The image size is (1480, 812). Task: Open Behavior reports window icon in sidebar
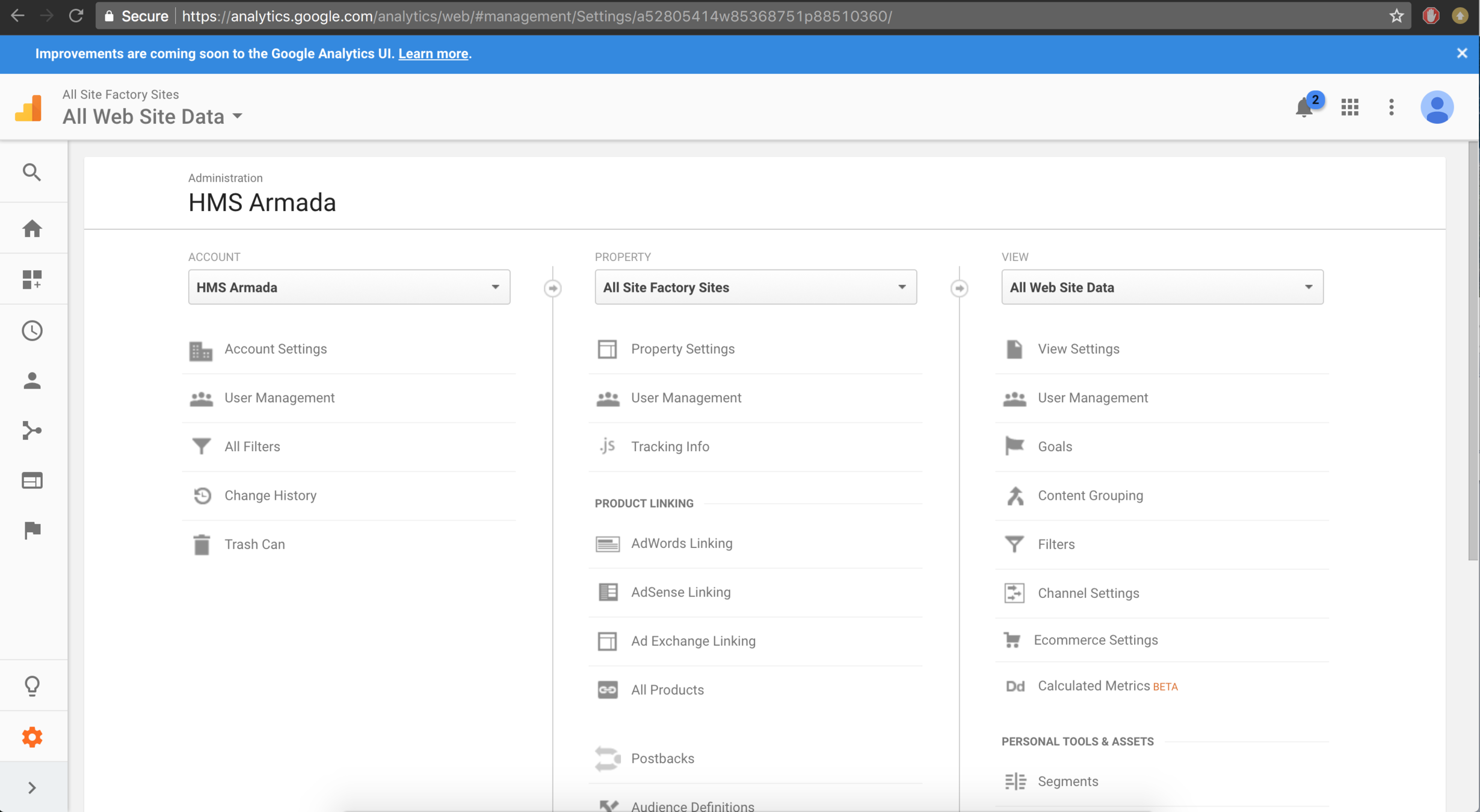32,481
